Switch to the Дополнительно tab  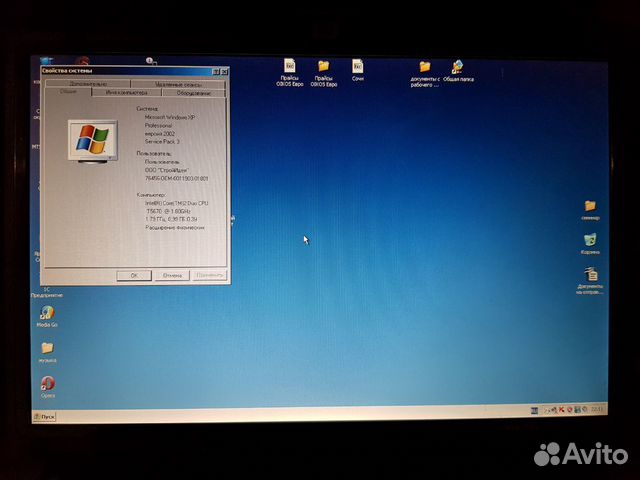(x=88, y=84)
